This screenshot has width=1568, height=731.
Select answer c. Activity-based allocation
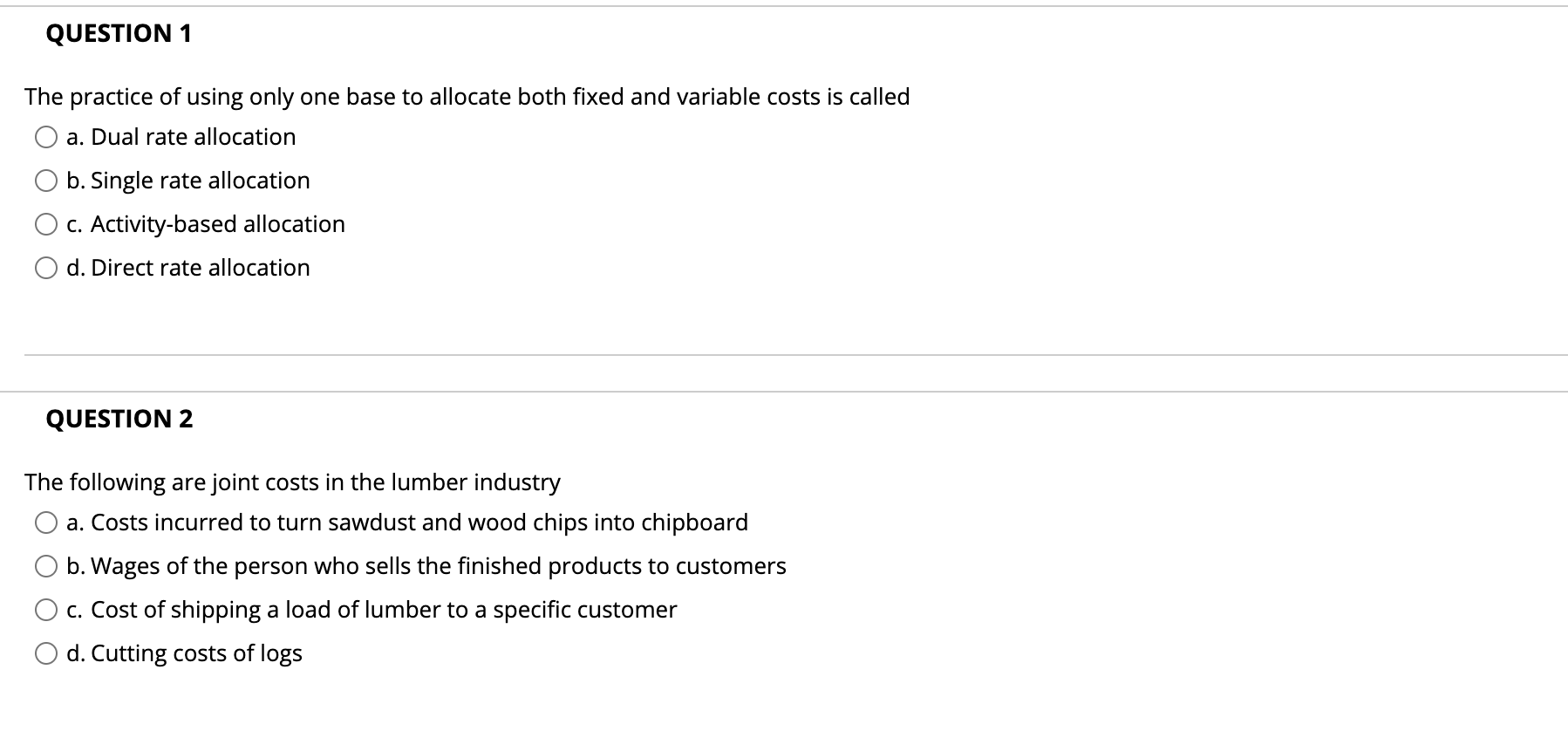(46, 223)
